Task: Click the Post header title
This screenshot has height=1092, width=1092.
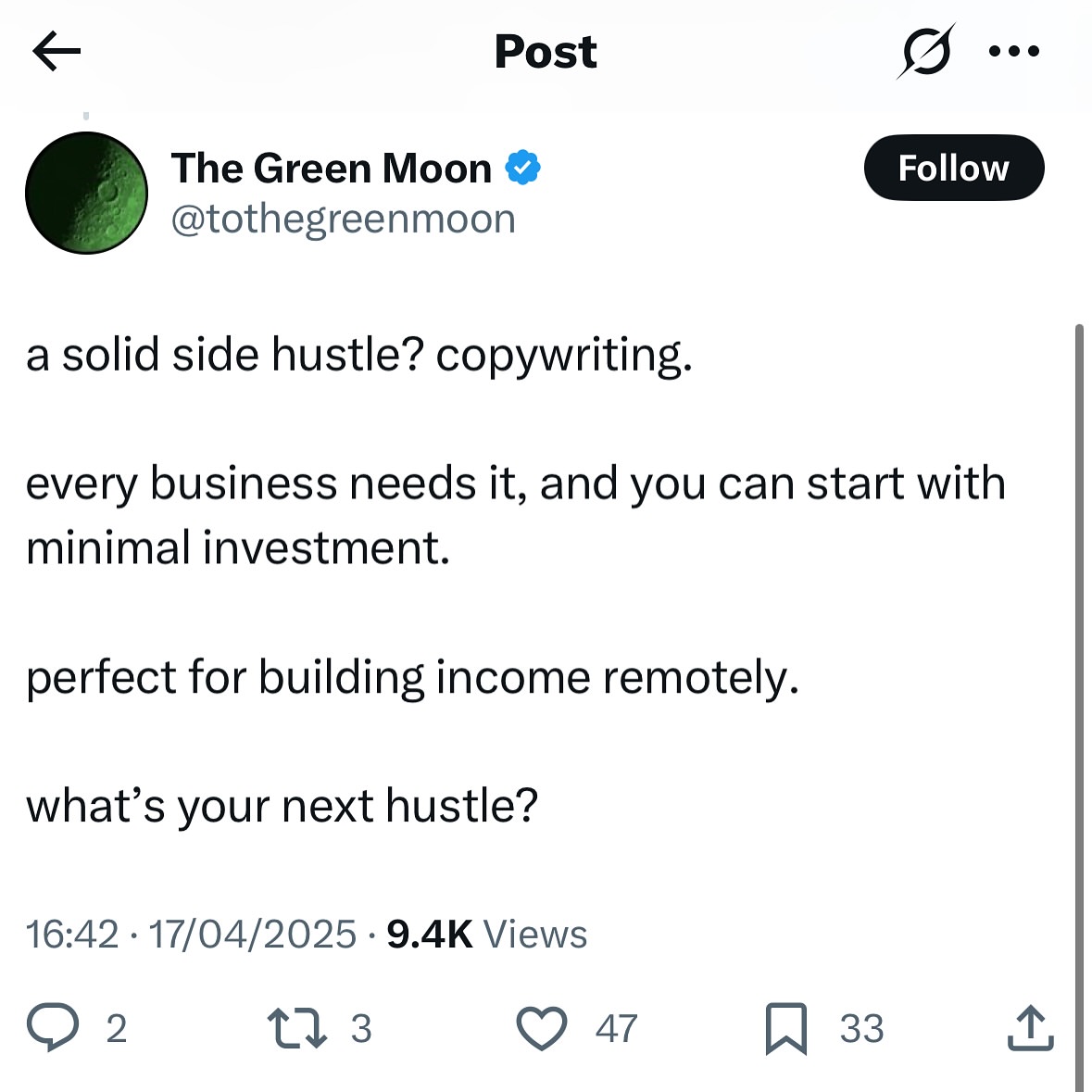Action: tap(546, 52)
